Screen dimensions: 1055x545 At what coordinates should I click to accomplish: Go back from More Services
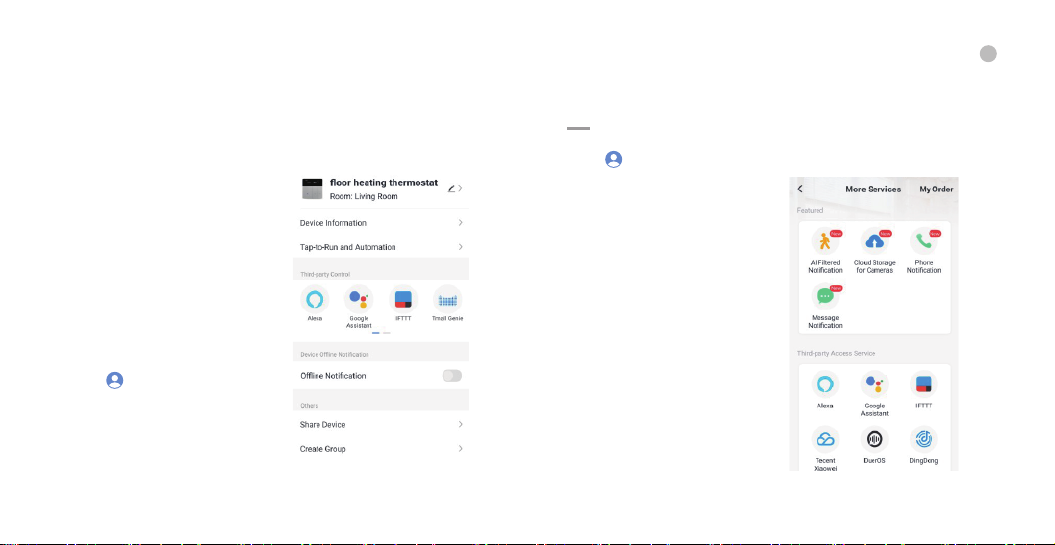[x=800, y=189]
